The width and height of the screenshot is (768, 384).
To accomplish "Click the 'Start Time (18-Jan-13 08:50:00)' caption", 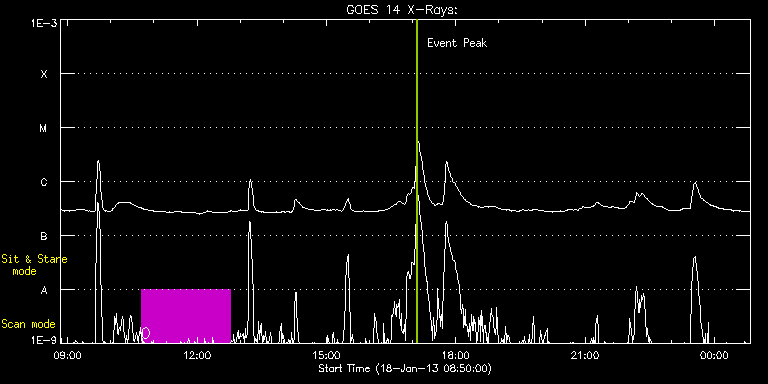I will point(405,368).
